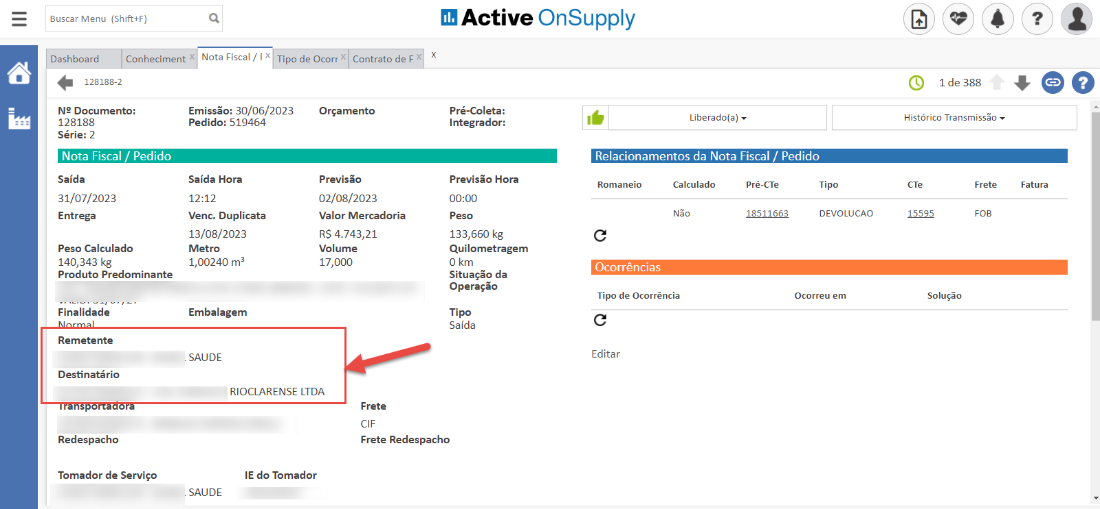
Task: Open the header question mark help icon
Action: click(1037, 19)
